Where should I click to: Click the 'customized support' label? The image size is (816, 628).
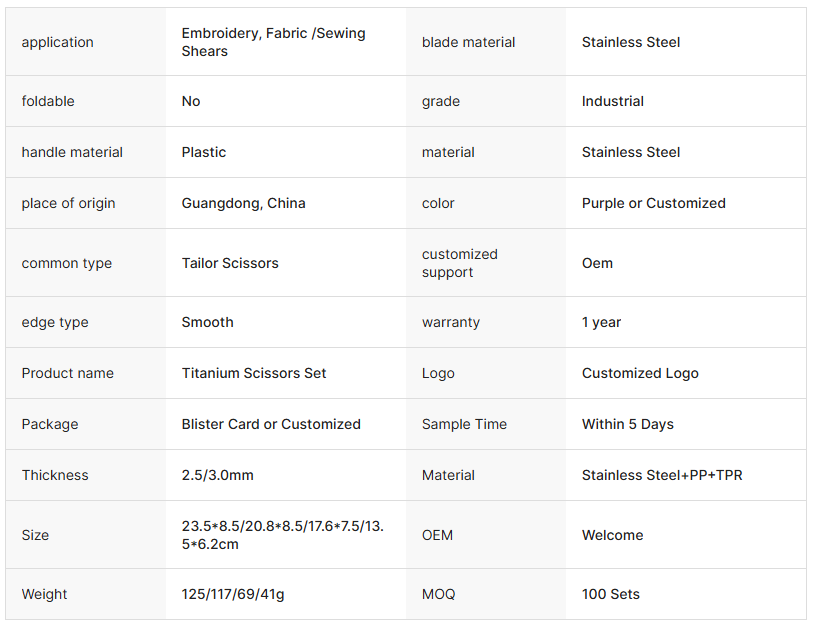pyautogui.click(x=459, y=263)
